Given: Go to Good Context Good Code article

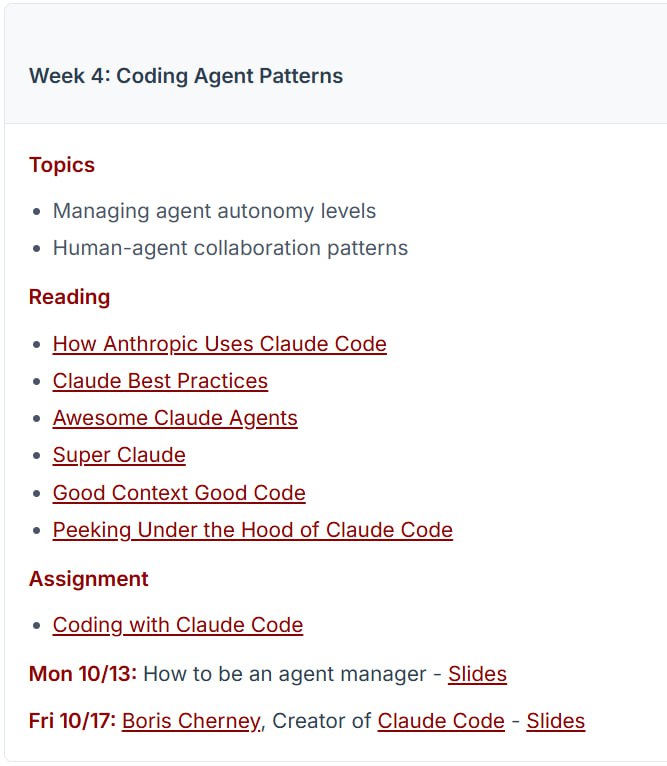Looking at the screenshot, I should click(179, 493).
